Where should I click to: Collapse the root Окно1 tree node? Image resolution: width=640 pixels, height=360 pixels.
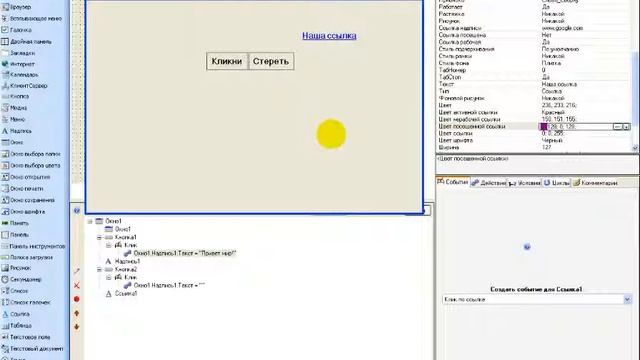(90, 221)
